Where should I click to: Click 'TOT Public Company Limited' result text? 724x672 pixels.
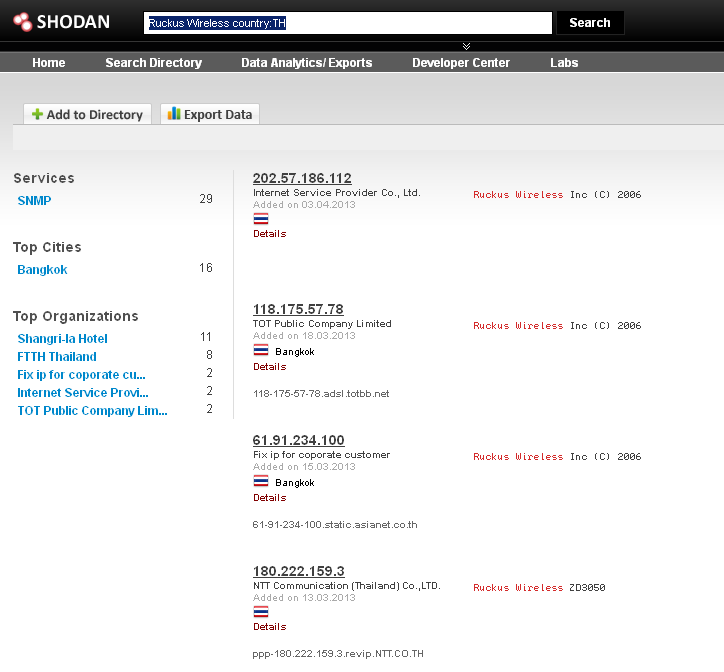322,324
